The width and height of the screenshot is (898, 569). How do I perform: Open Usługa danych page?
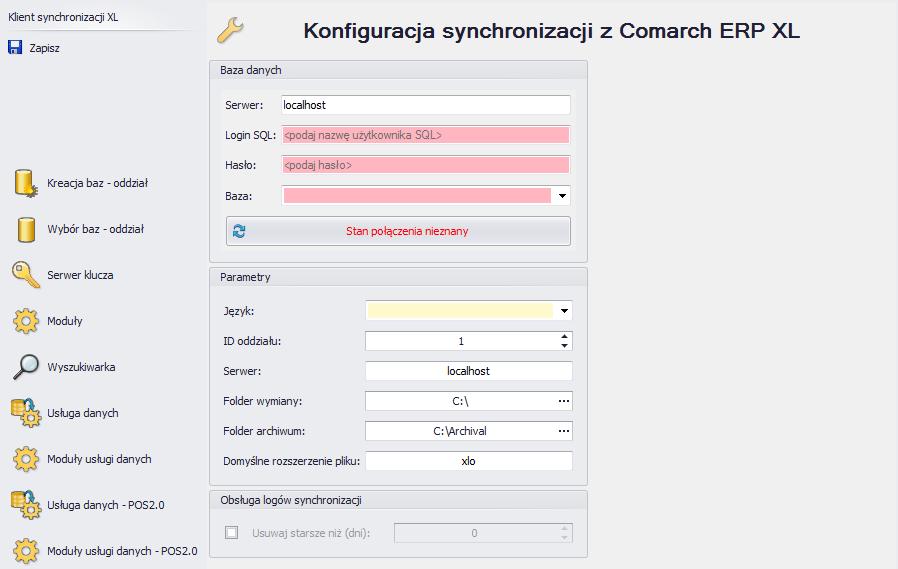click(82, 413)
